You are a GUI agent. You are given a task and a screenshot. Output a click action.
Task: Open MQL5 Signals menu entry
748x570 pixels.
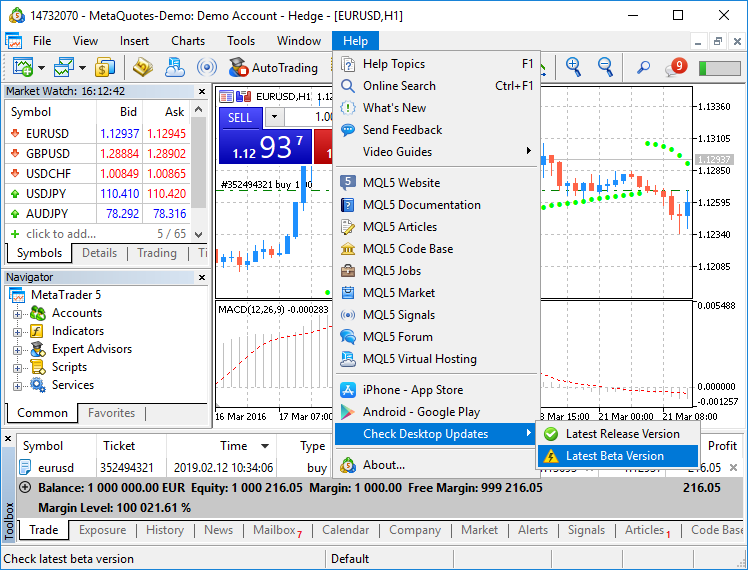(x=437, y=315)
